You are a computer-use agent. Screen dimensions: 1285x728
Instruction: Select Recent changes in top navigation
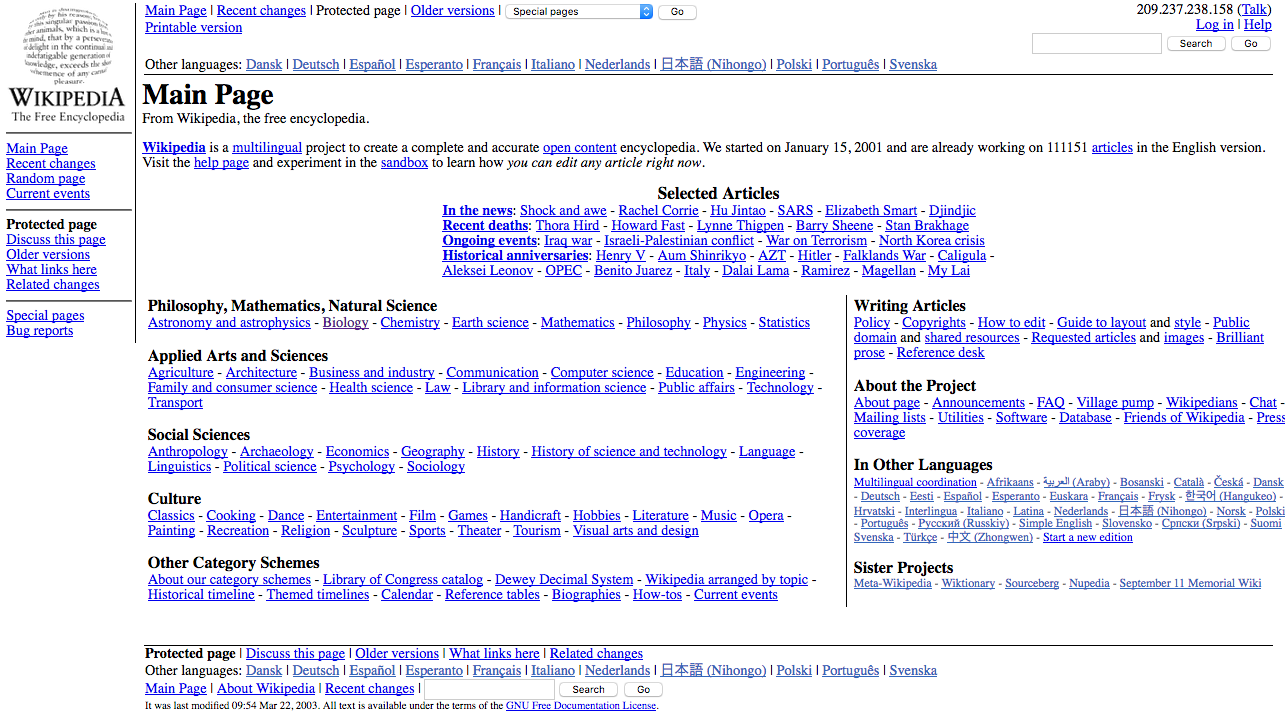260,10
